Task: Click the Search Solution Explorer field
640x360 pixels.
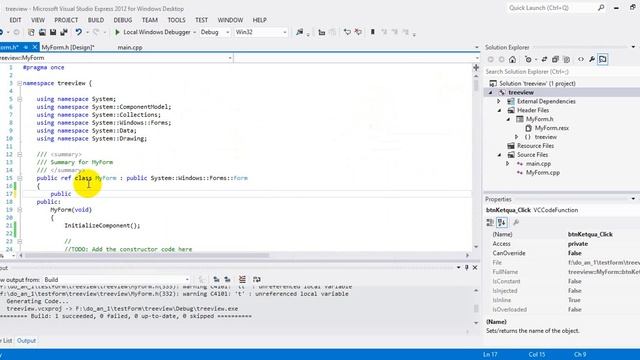Action: [x=561, y=72]
